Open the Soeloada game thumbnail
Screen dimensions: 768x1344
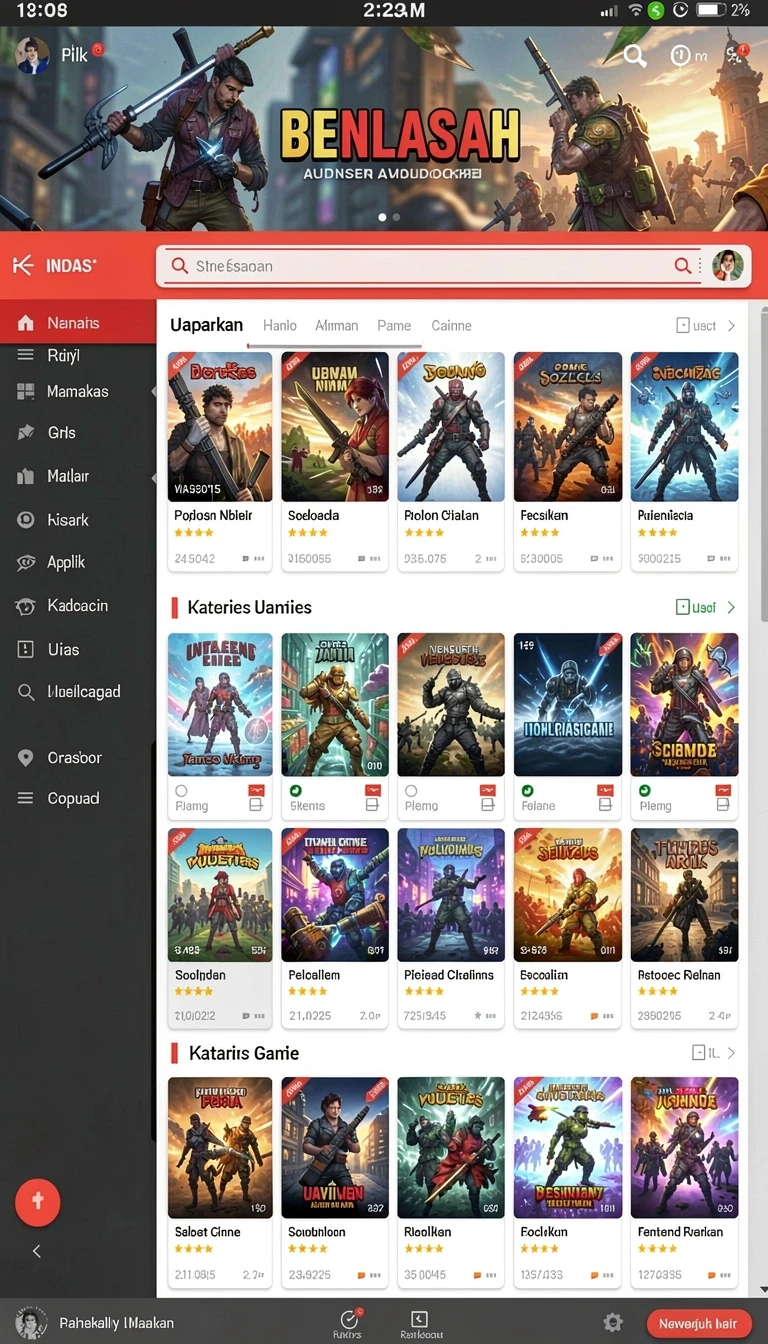click(x=335, y=426)
